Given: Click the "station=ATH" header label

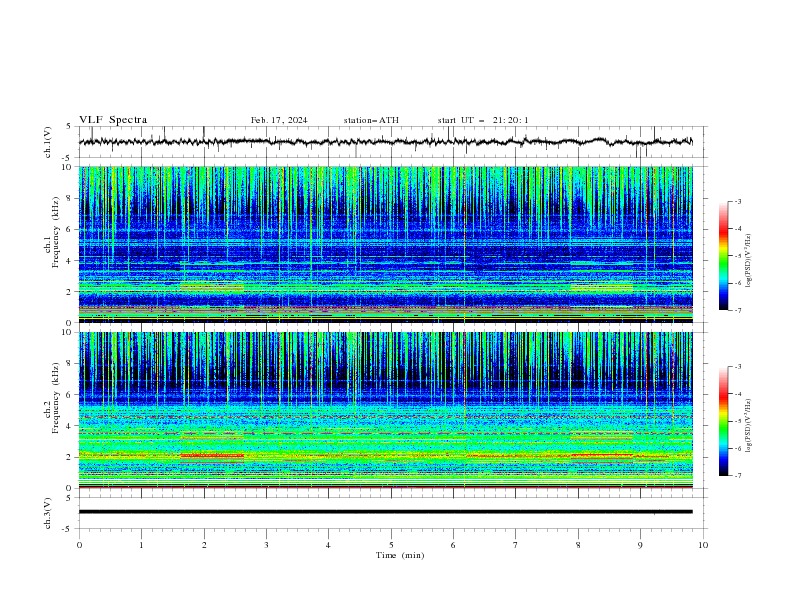Looking at the screenshot, I should pos(371,120).
